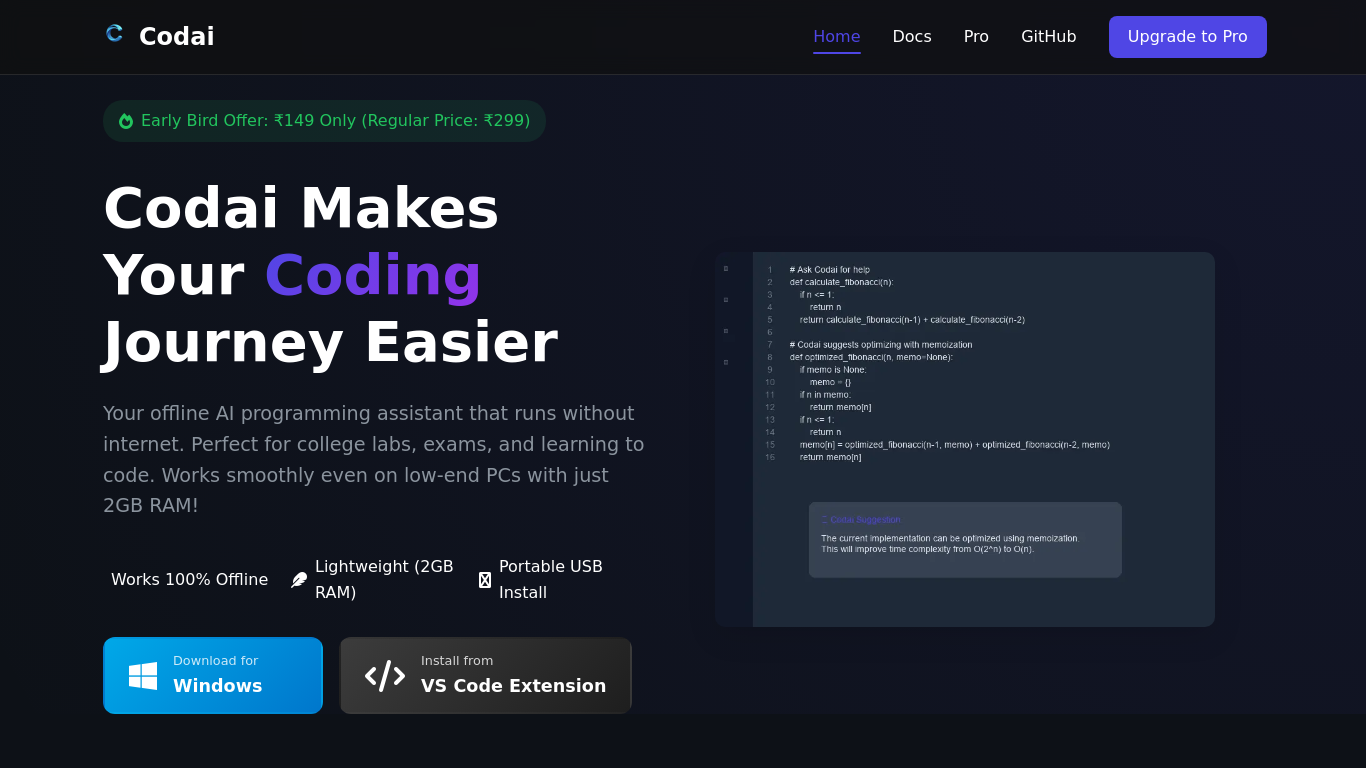Click the second sidebar marker in the code preview

click(725, 299)
